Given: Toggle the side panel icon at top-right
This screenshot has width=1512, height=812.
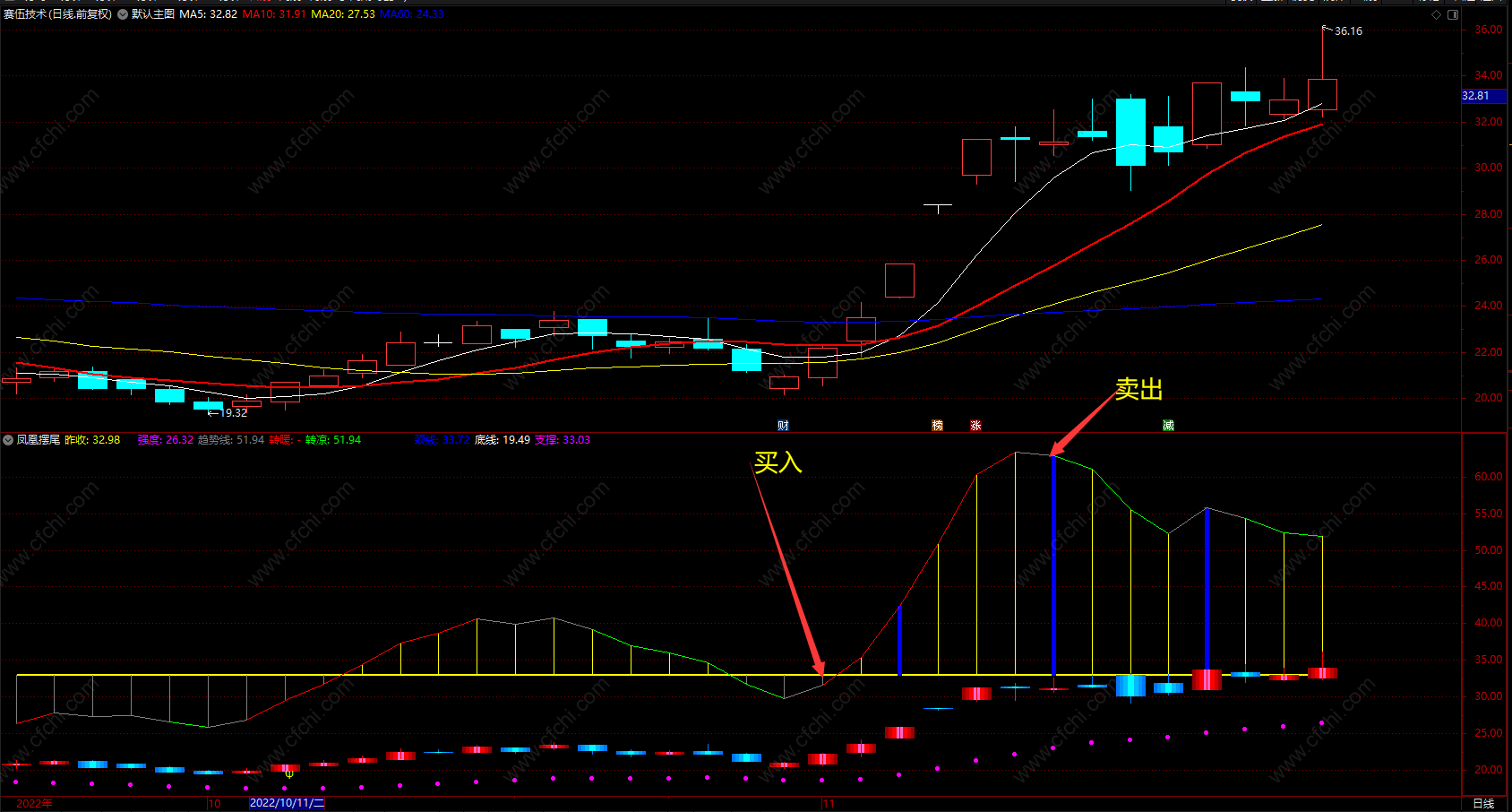Looking at the screenshot, I should pyautogui.click(x=1453, y=14).
